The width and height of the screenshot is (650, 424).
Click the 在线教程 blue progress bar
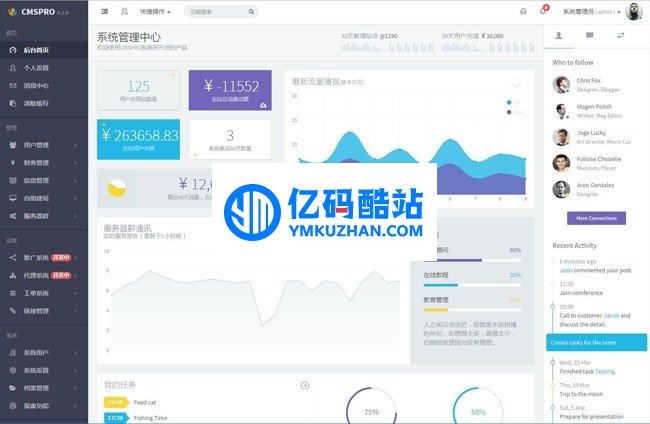tap(472, 285)
